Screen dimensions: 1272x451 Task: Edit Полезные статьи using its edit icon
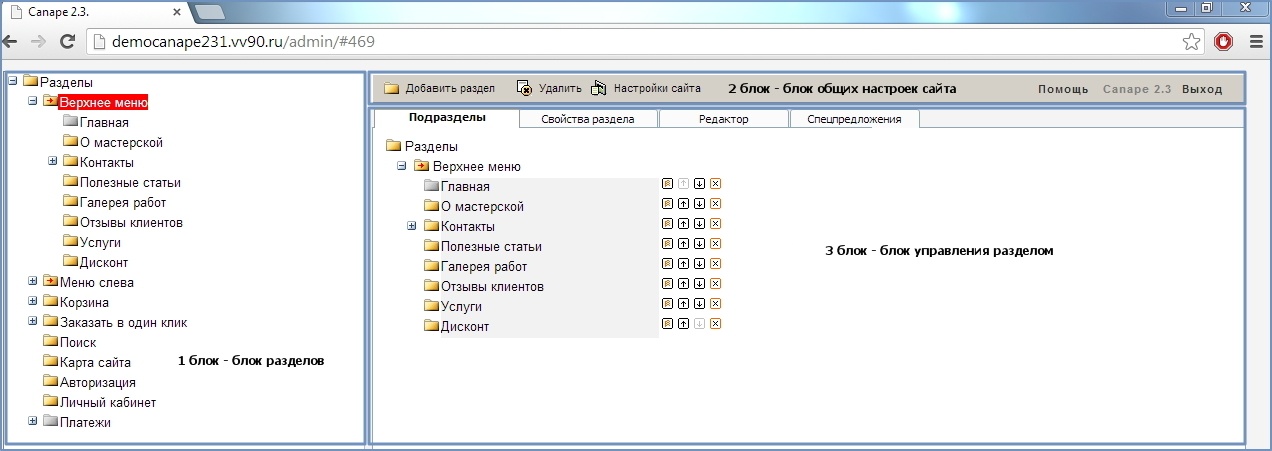tap(667, 244)
